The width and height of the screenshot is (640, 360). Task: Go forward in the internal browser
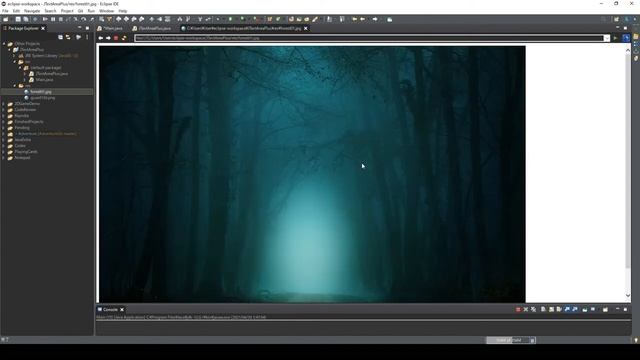click(108, 38)
